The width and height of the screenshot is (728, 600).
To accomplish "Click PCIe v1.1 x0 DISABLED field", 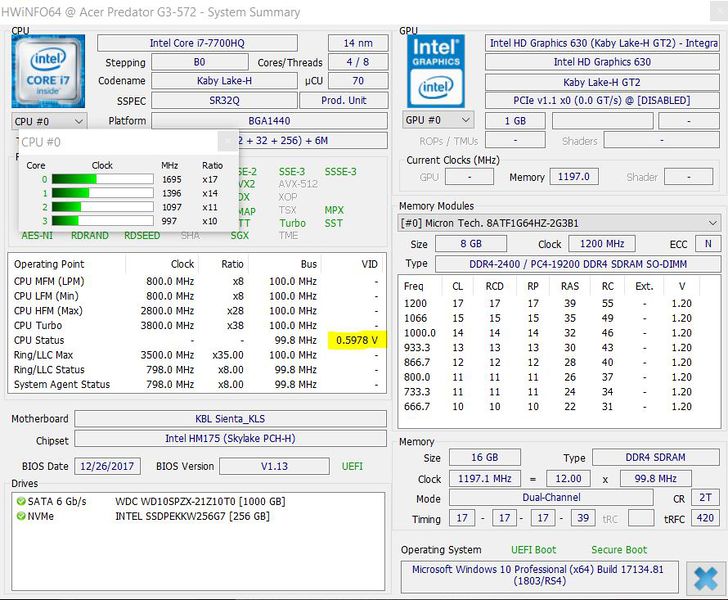I will (x=602, y=100).
